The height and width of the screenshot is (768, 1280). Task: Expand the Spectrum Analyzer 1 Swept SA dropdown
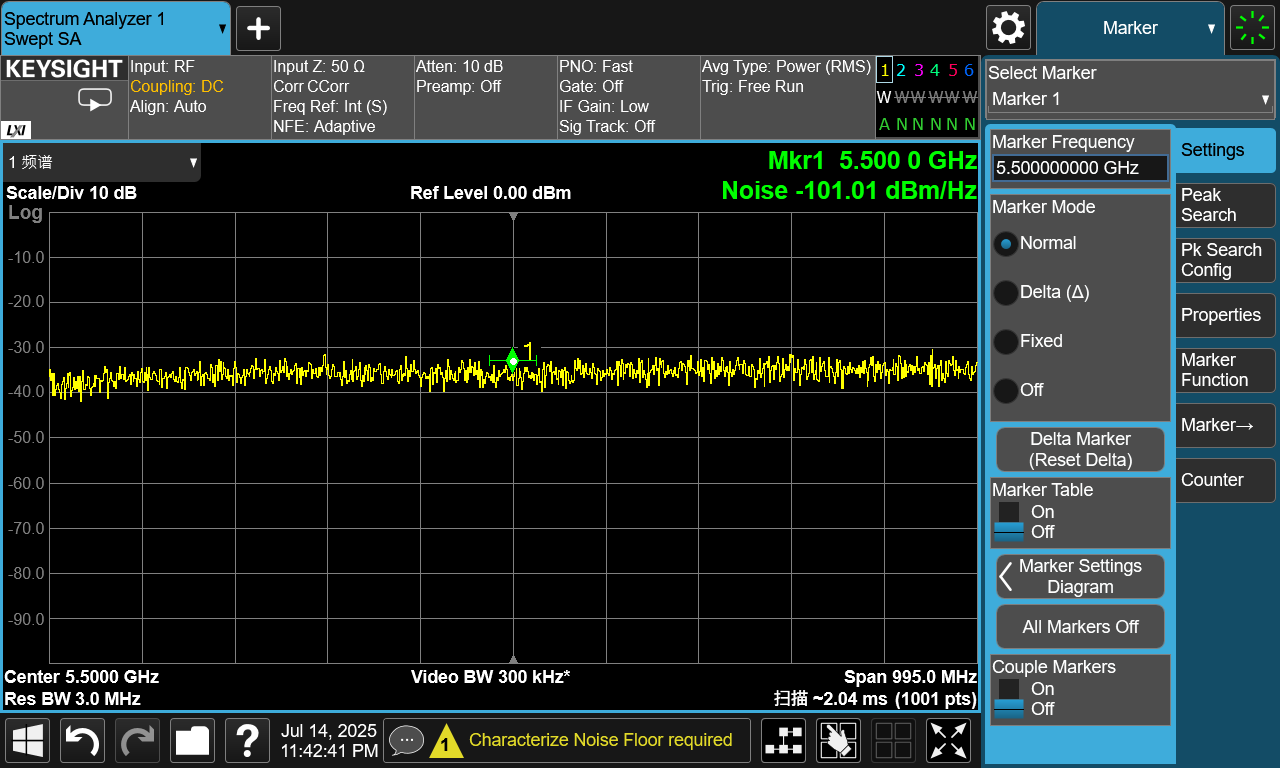(115, 28)
